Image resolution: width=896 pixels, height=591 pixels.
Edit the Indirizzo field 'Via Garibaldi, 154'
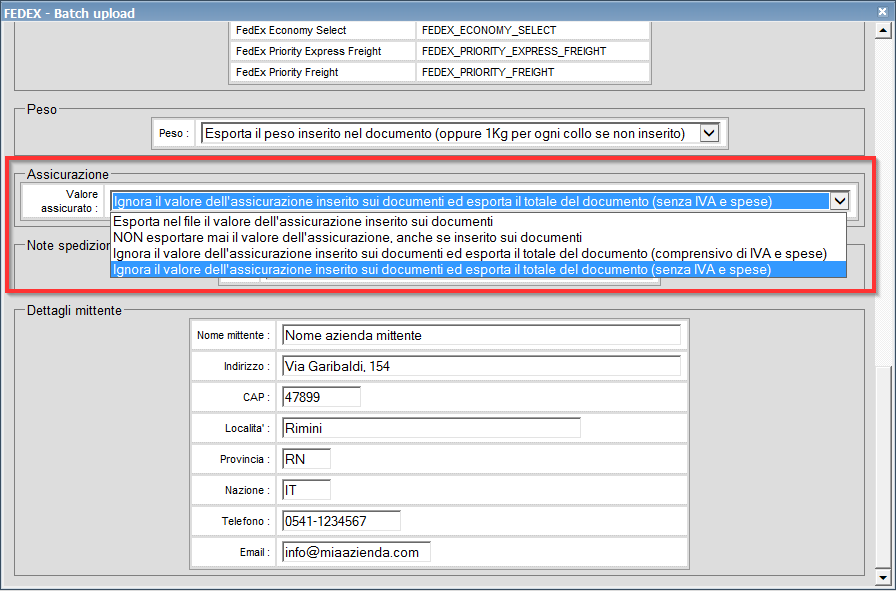pyautogui.click(x=481, y=366)
